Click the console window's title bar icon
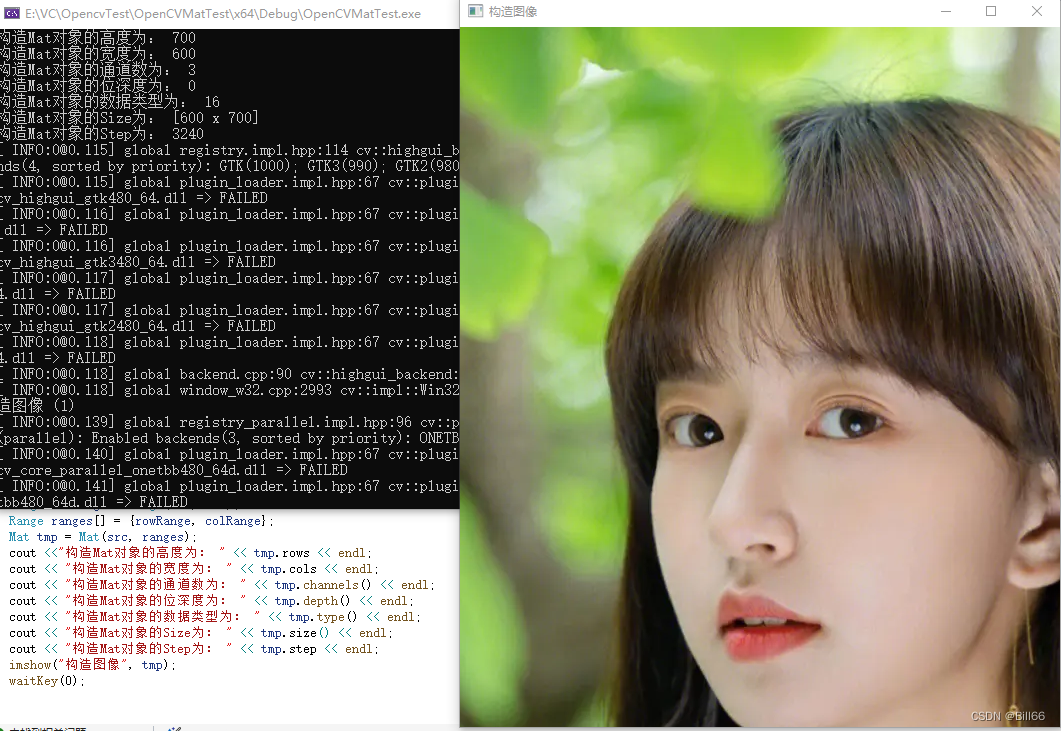This screenshot has height=731, width=1061. pyautogui.click(x=12, y=13)
